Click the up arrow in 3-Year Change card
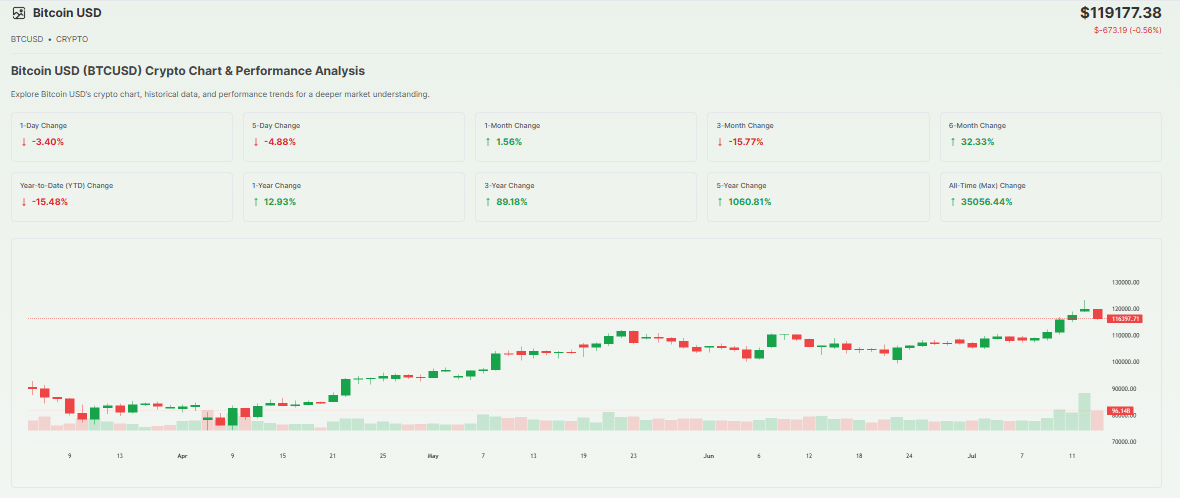The height and width of the screenshot is (498, 1180). tap(488, 202)
